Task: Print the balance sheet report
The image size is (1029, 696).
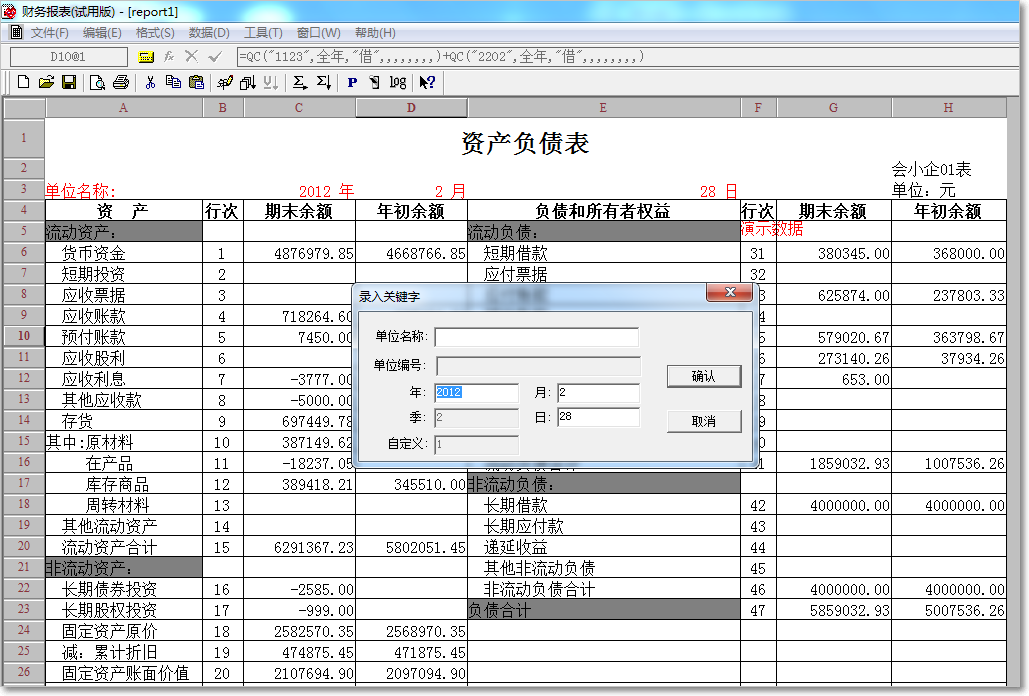Action: click(x=121, y=82)
